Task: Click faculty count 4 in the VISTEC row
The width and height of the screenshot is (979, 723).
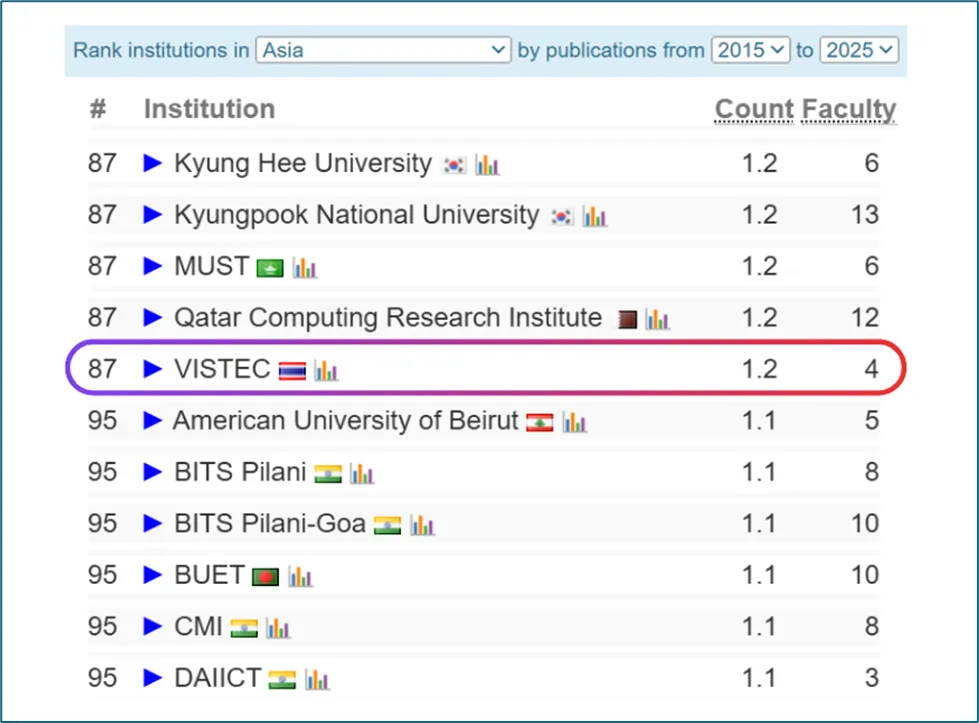Action: coord(872,370)
